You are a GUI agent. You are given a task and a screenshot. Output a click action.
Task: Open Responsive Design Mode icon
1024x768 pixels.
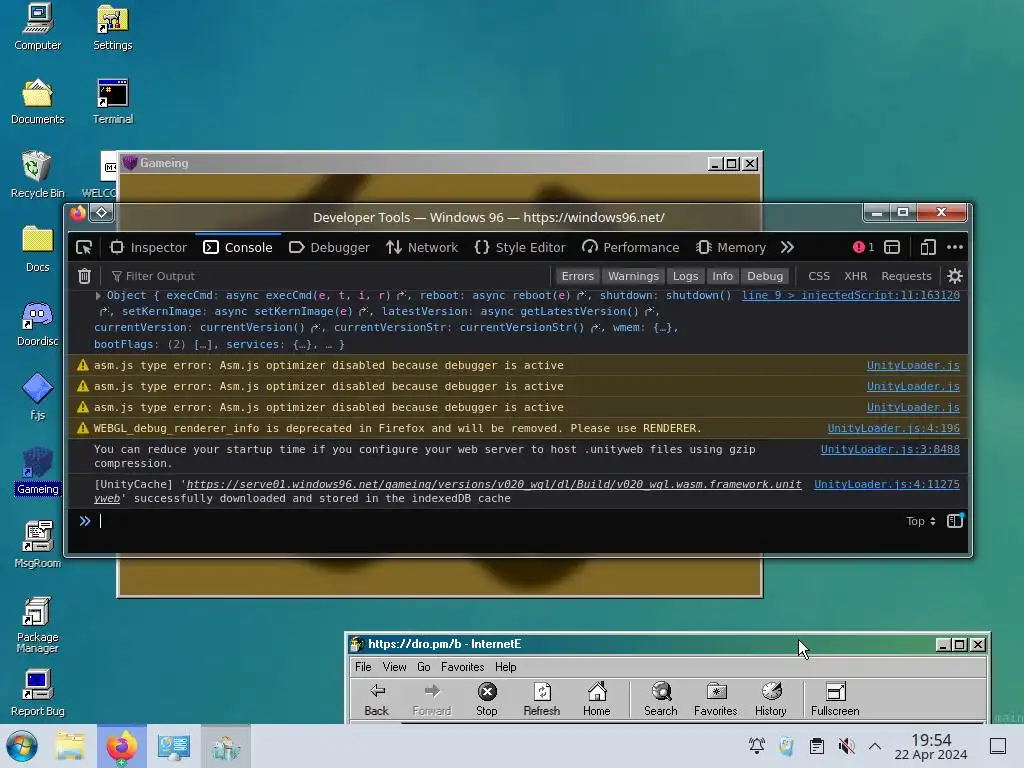tap(927, 247)
